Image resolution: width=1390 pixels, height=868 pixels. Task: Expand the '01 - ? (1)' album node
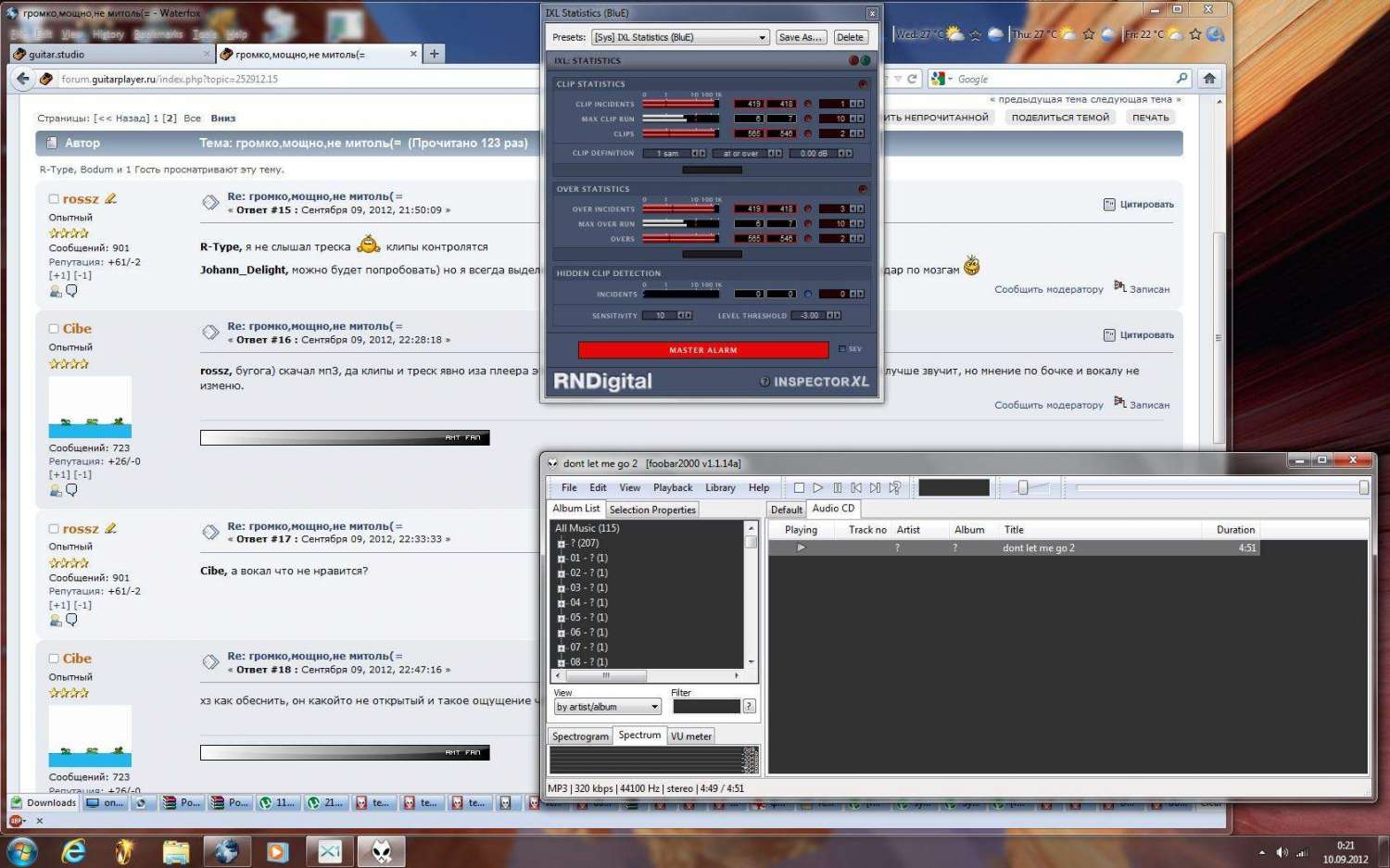562,559
